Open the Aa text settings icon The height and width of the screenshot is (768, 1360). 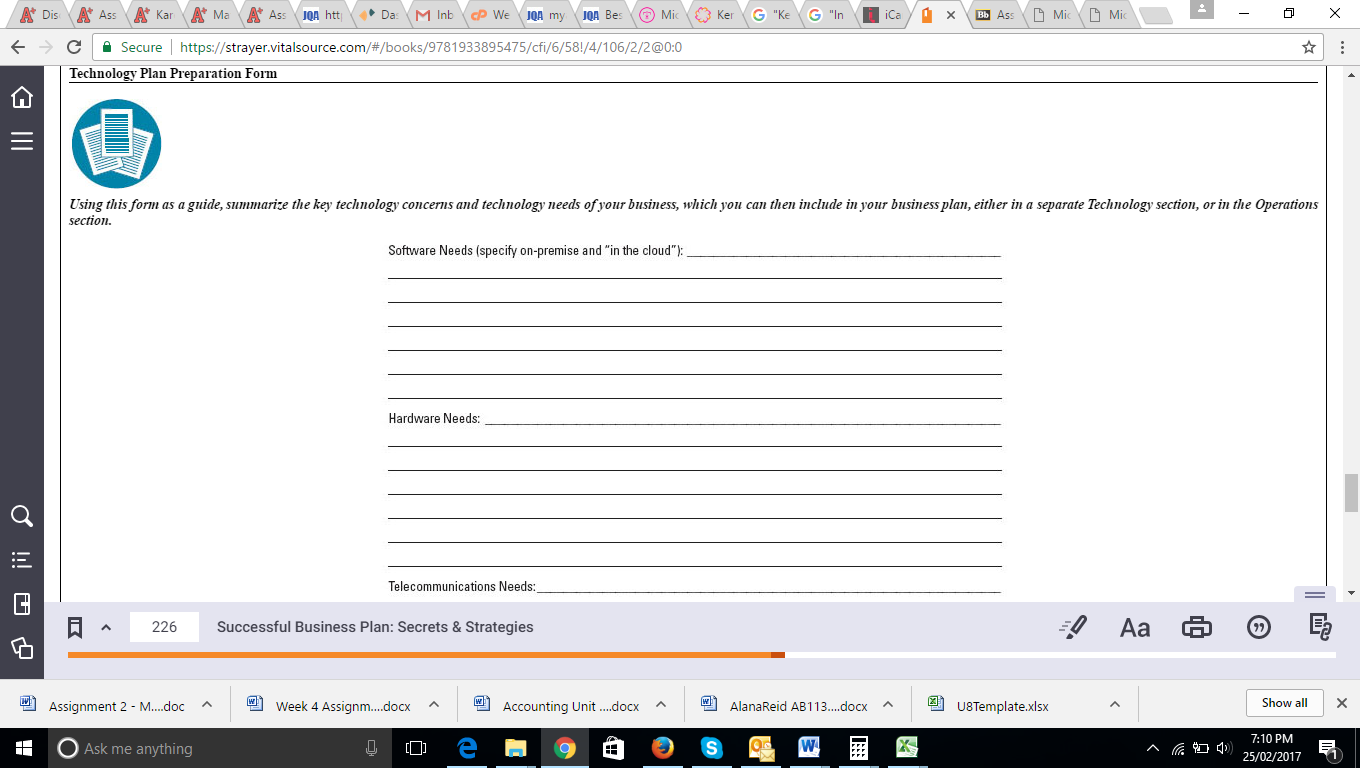1135,628
